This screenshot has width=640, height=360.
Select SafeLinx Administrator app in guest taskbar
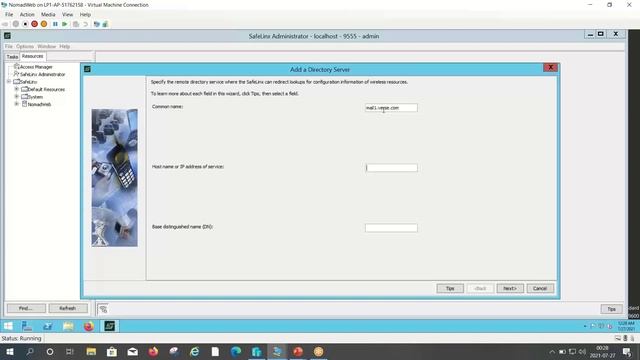[109, 326]
